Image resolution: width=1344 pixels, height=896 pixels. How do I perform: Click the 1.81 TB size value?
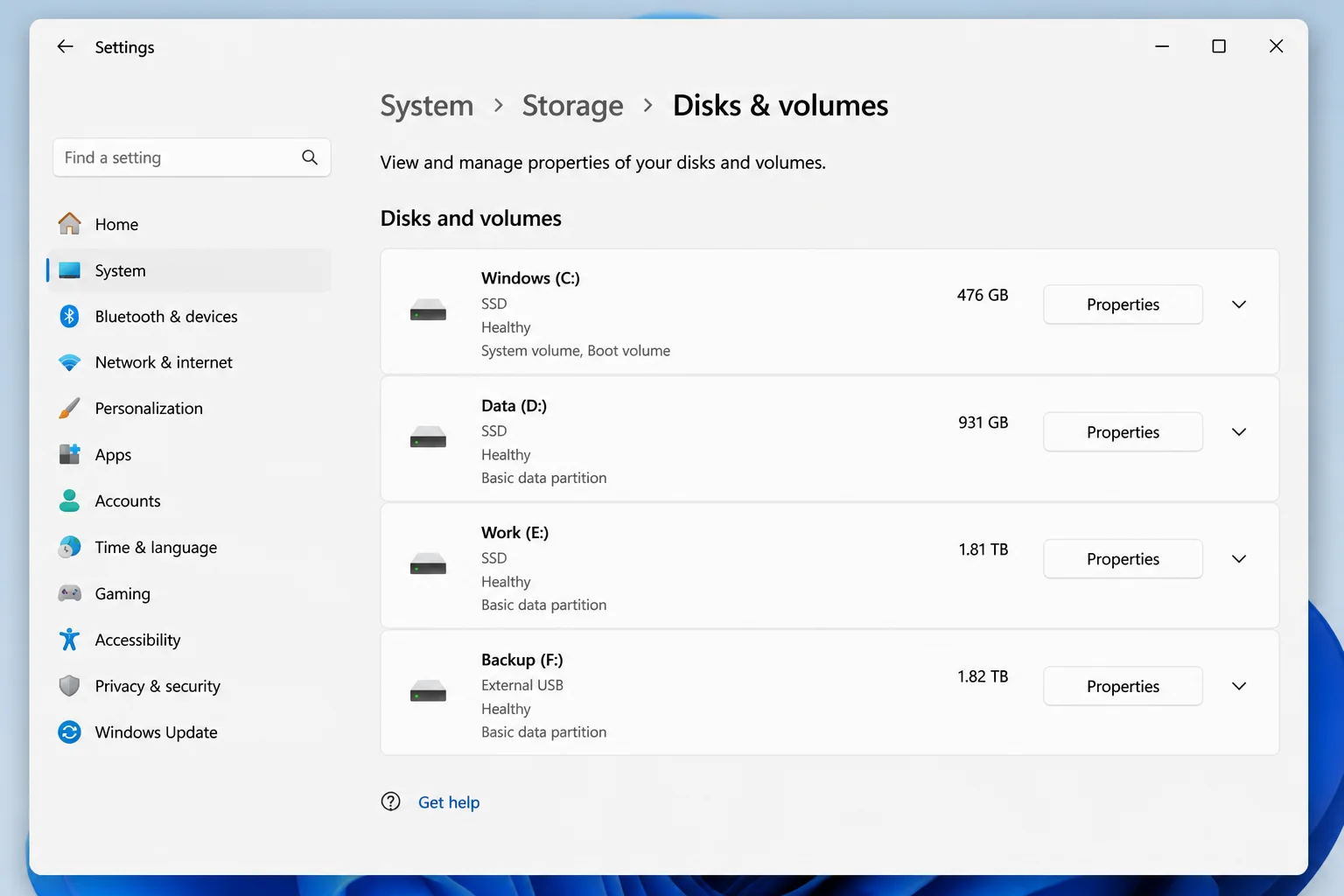coord(983,549)
